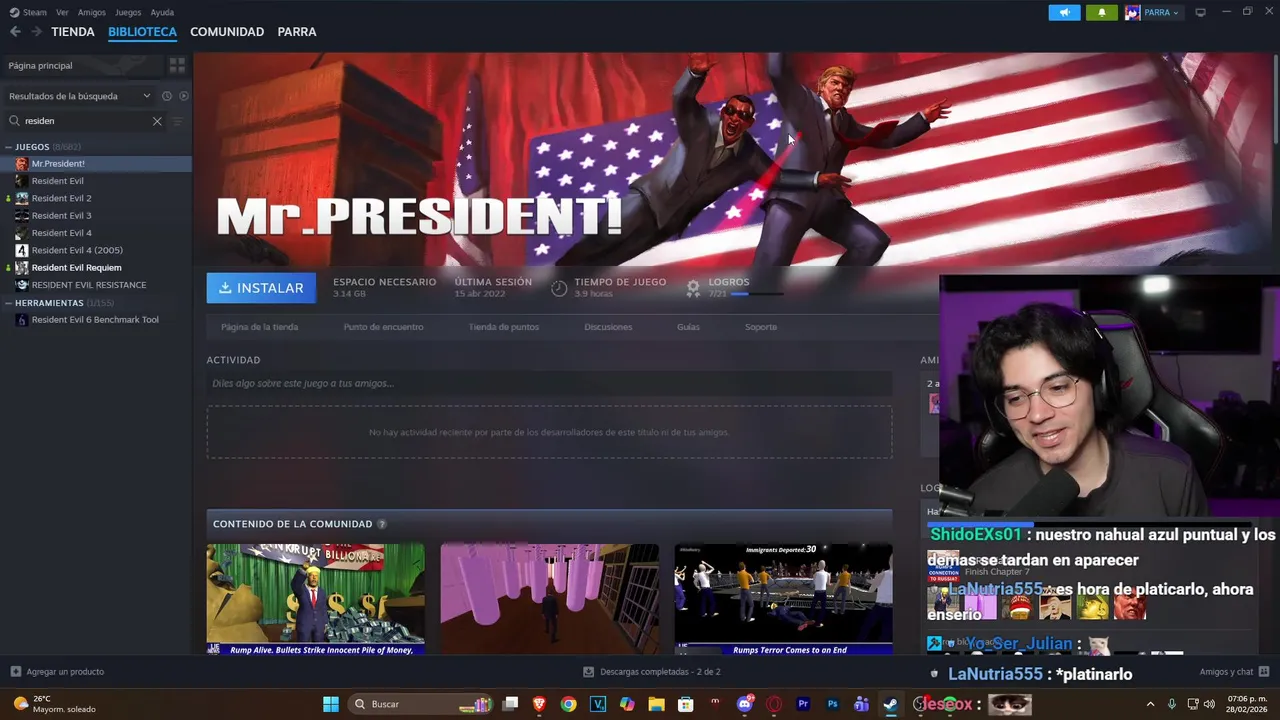Open the Rumps Terror community screenshot
This screenshot has width=1280, height=720.
[x=783, y=599]
